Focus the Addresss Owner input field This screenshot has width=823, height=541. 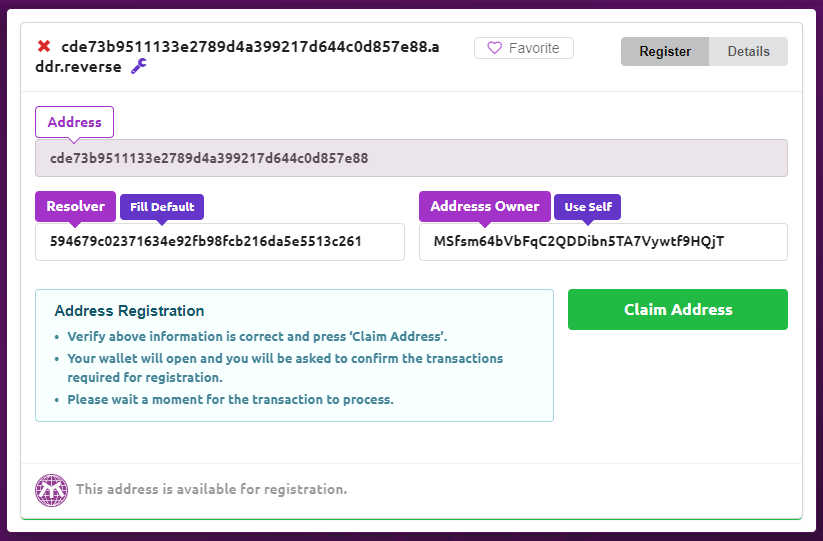coord(603,242)
